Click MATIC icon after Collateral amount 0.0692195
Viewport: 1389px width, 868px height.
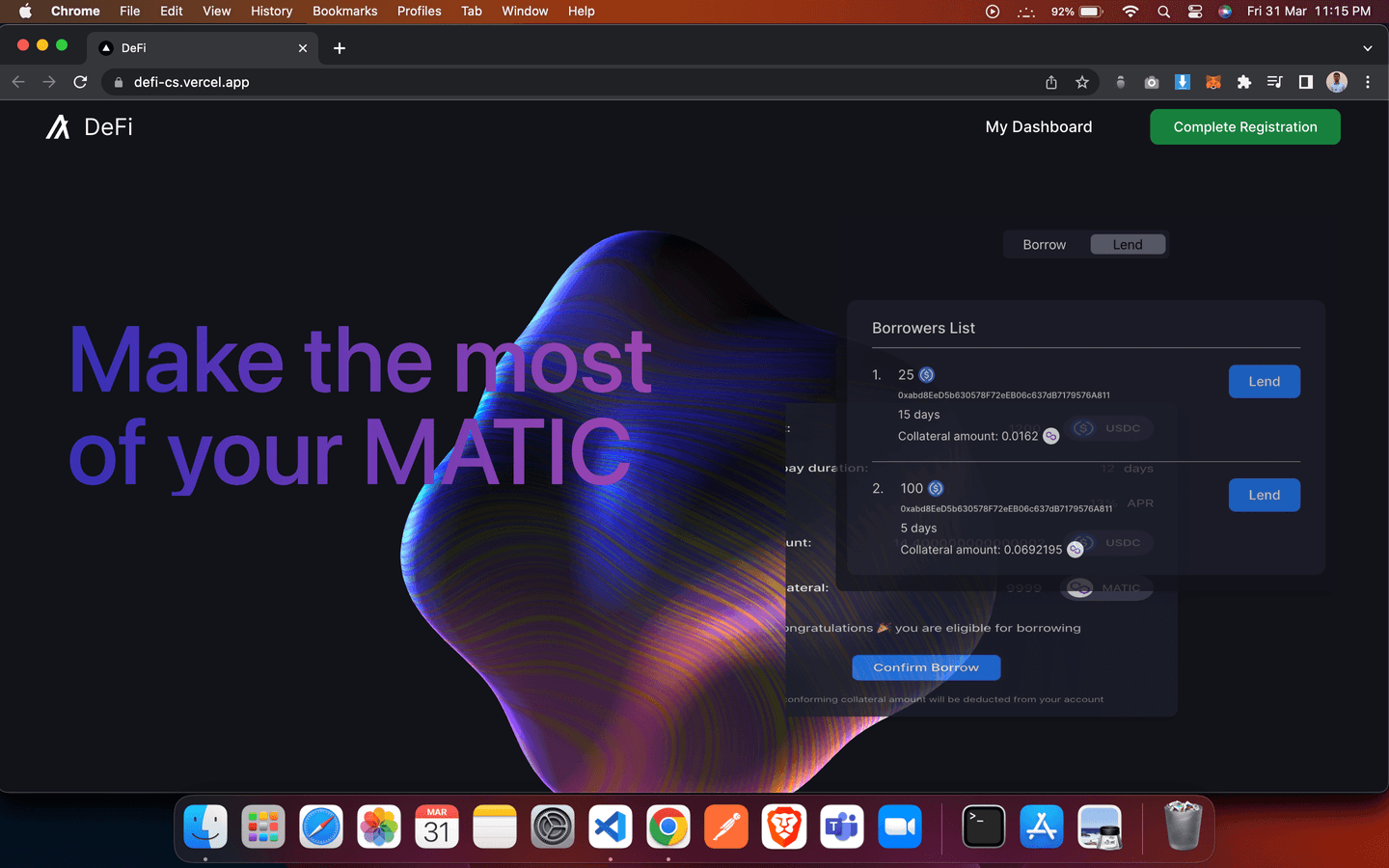point(1075,550)
